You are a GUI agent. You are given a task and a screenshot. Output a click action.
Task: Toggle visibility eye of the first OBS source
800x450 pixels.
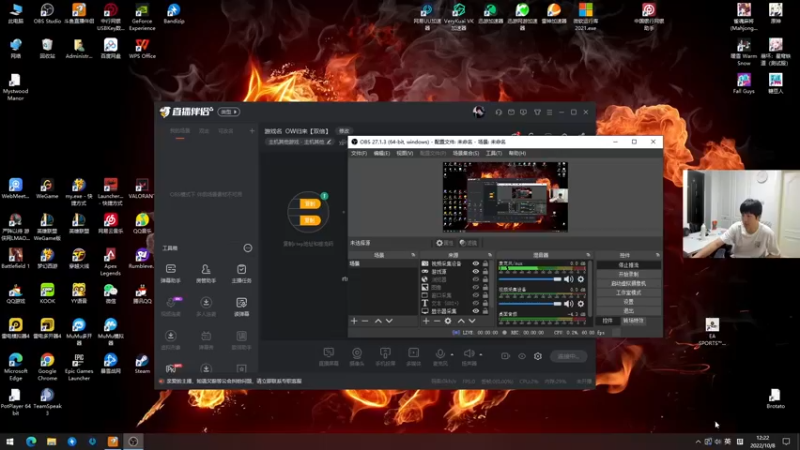point(475,264)
